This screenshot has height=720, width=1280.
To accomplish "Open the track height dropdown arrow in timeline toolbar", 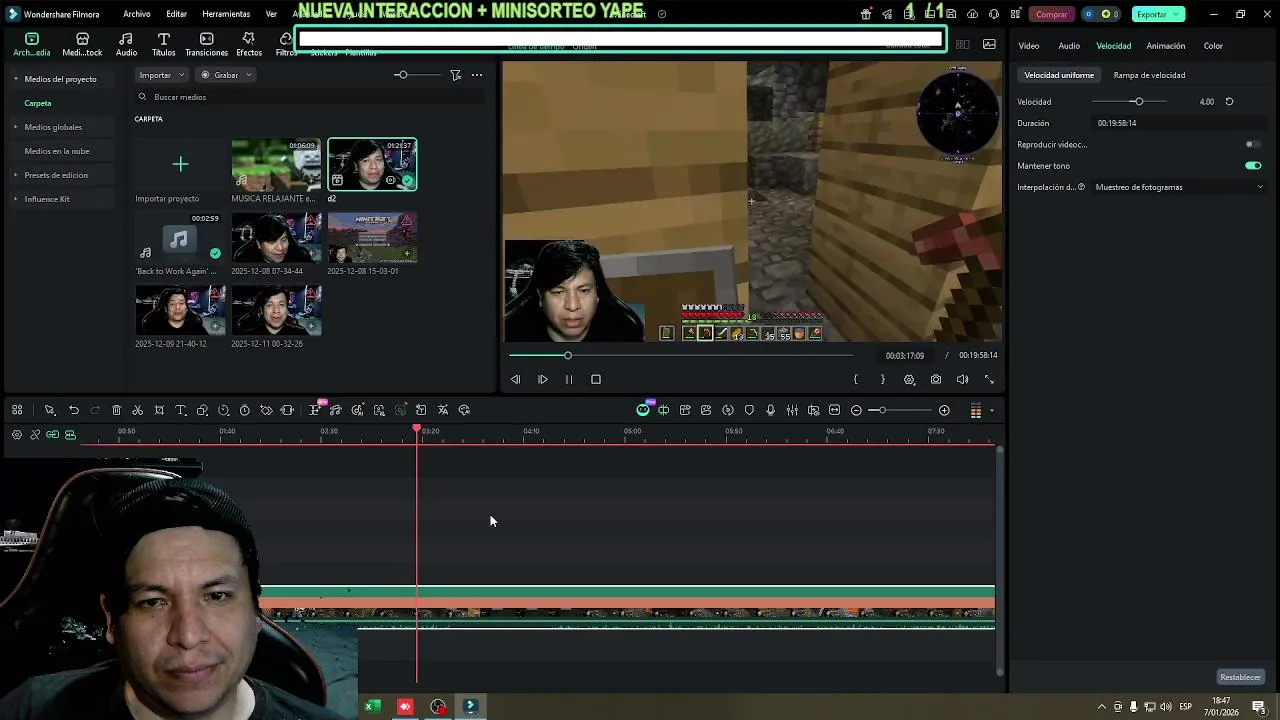I will (x=992, y=410).
